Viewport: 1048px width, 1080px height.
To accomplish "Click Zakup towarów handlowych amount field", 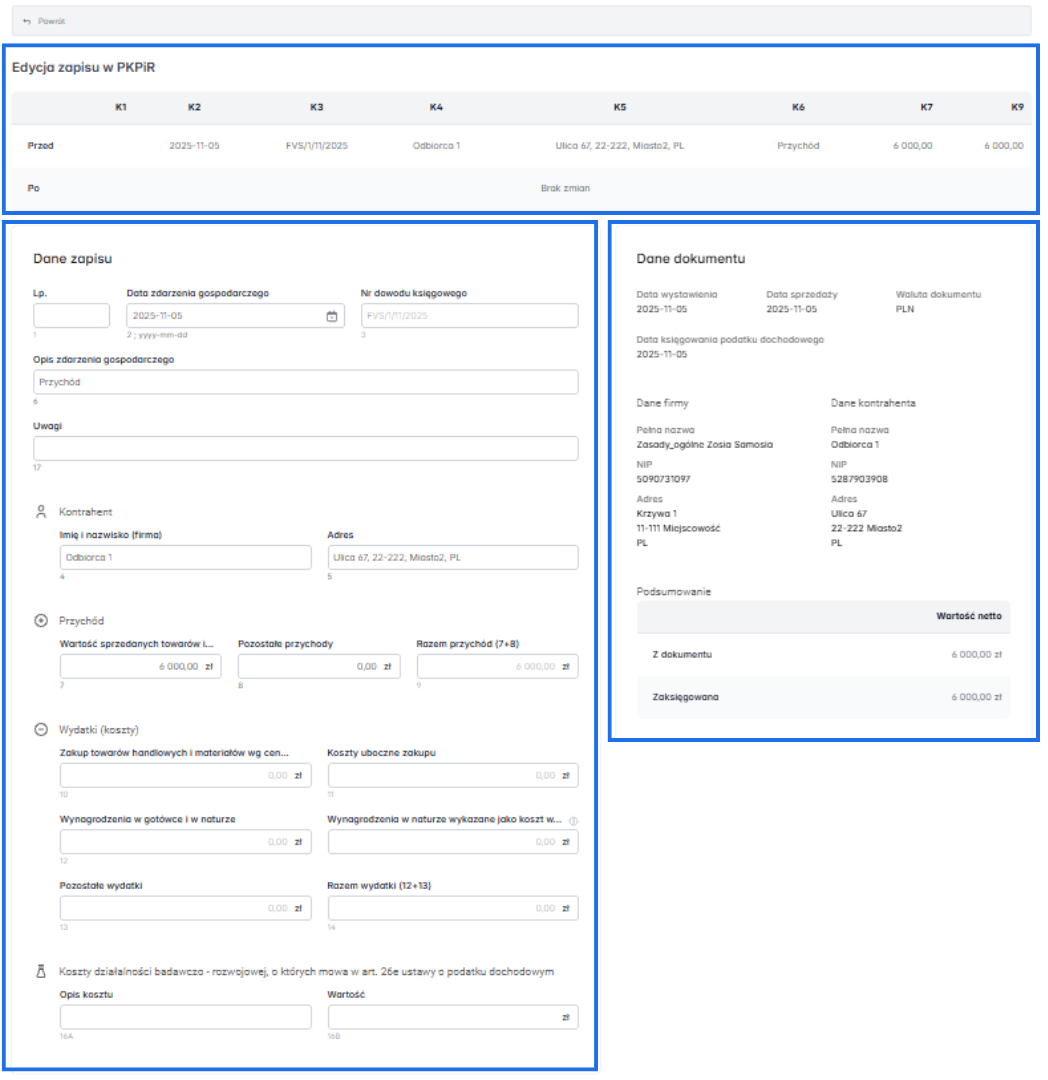I will pos(186,776).
